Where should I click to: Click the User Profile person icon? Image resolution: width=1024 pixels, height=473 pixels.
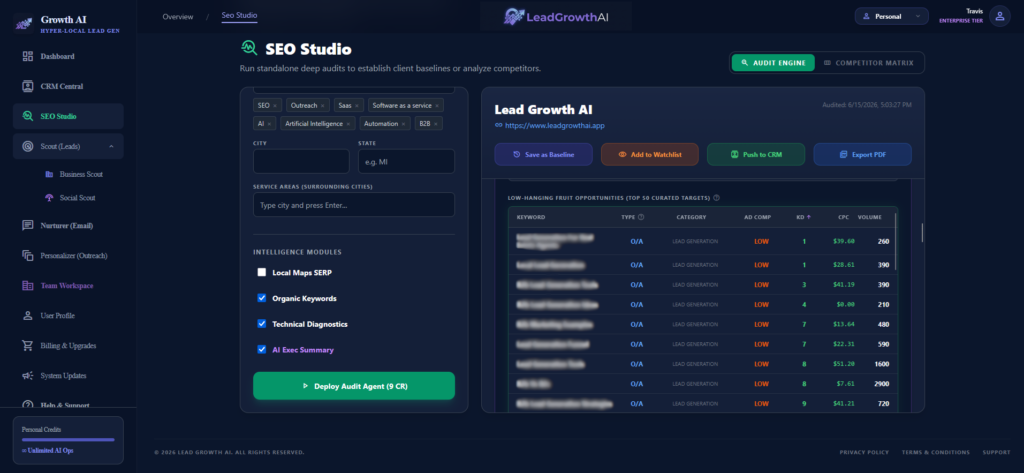(27, 316)
